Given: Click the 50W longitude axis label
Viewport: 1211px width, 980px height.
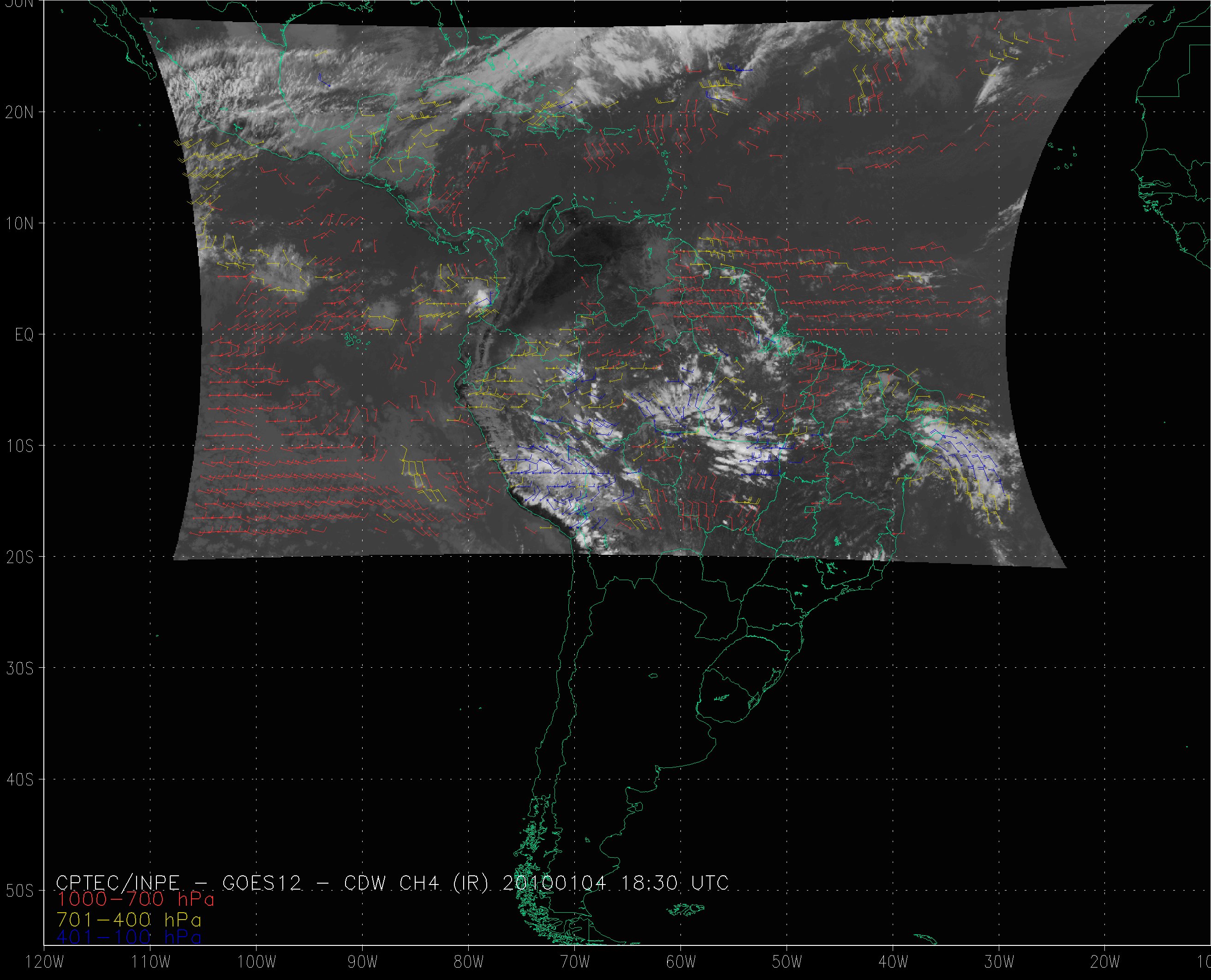Looking at the screenshot, I should pyautogui.click(x=787, y=962).
